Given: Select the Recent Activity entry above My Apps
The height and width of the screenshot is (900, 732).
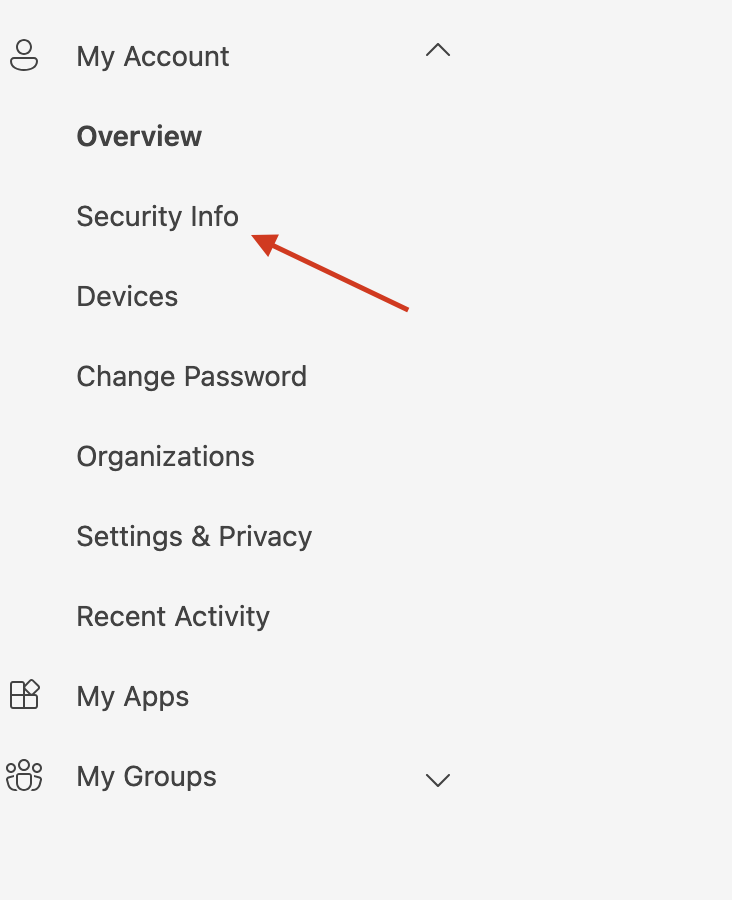Looking at the screenshot, I should pyautogui.click(x=173, y=617).
